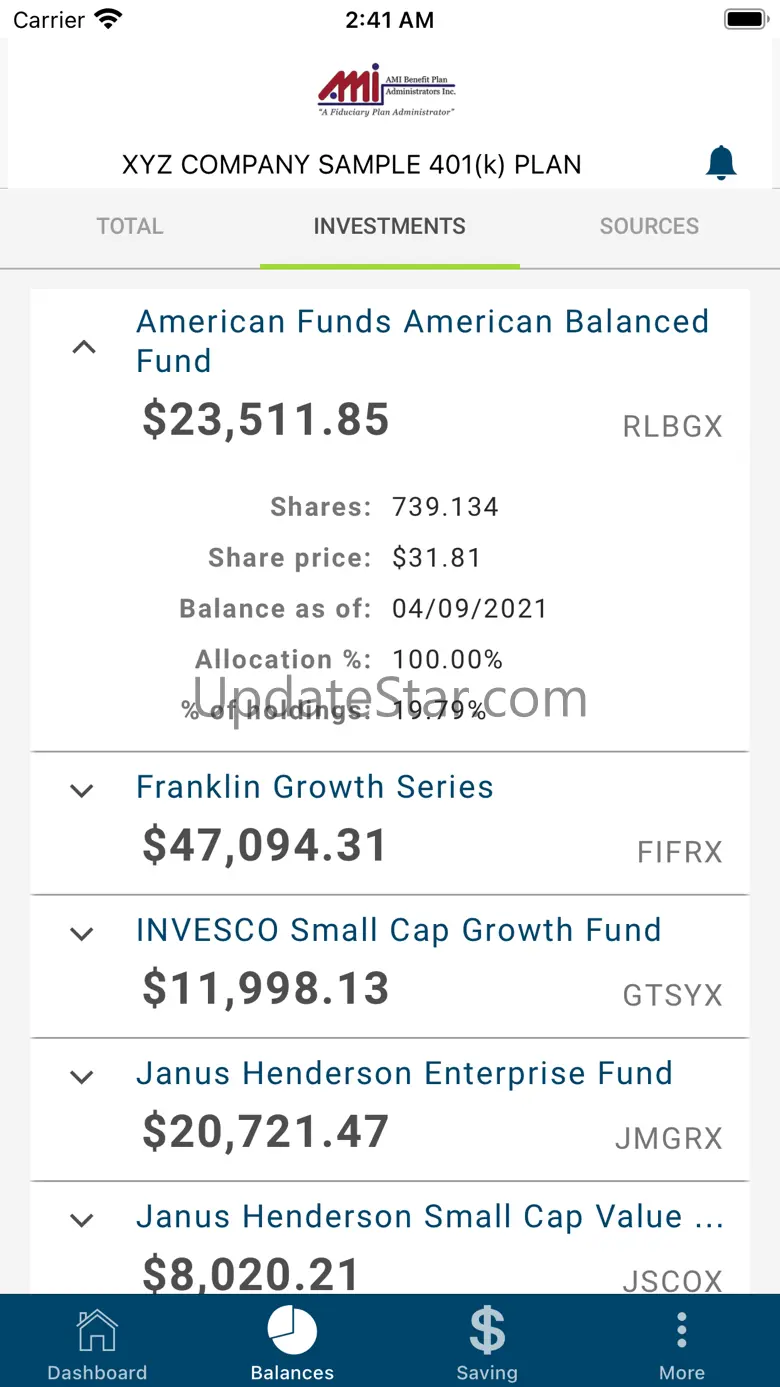This screenshot has height=1387, width=780.
Task: Tap the battery status icon
Action: (x=745, y=19)
